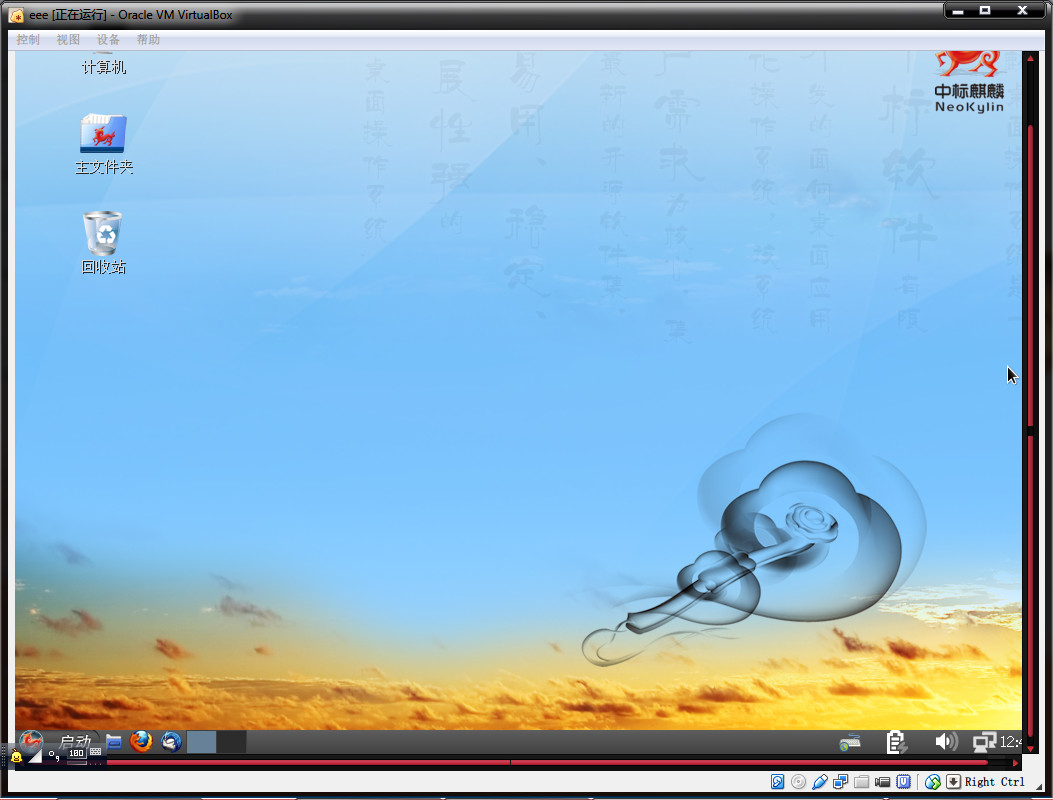This screenshot has width=1053, height=800.
Task: Open the 设备 menu
Action: point(108,40)
